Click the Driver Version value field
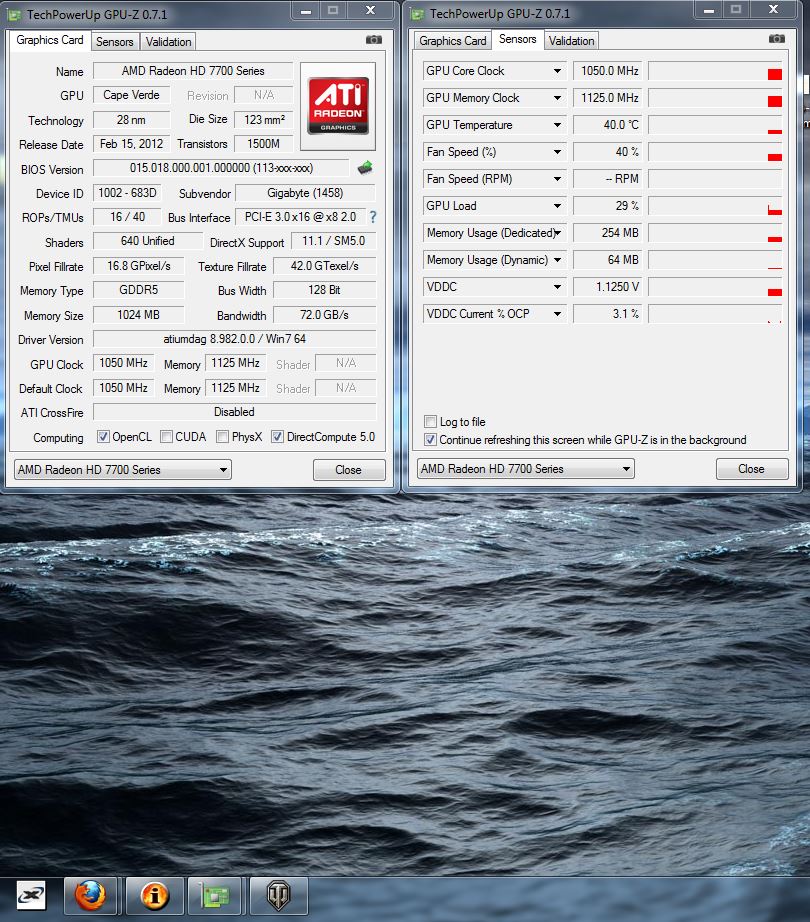 pos(235,339)
